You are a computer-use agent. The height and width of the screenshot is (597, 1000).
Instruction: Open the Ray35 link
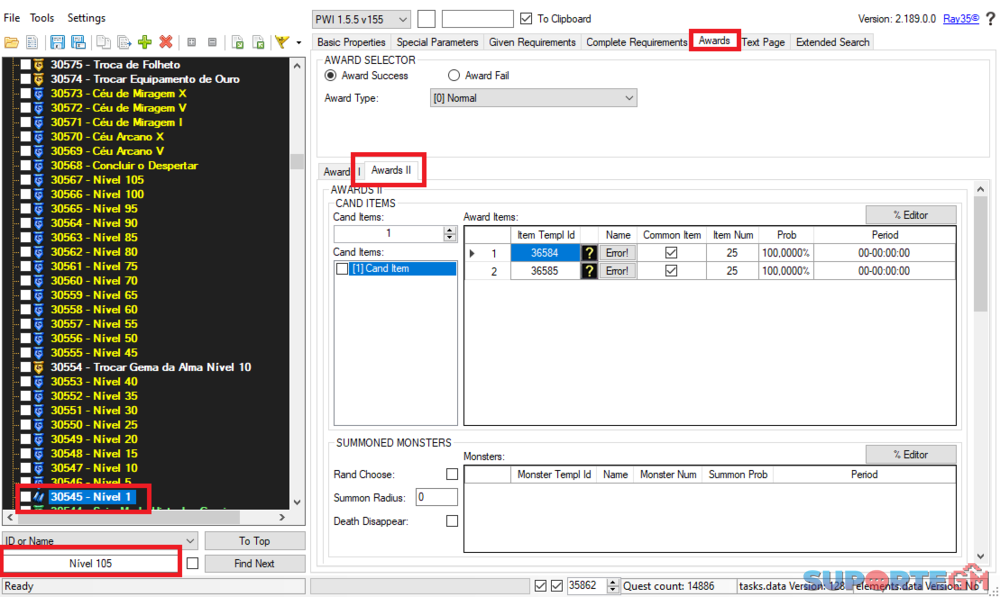(x=961, y=19)
